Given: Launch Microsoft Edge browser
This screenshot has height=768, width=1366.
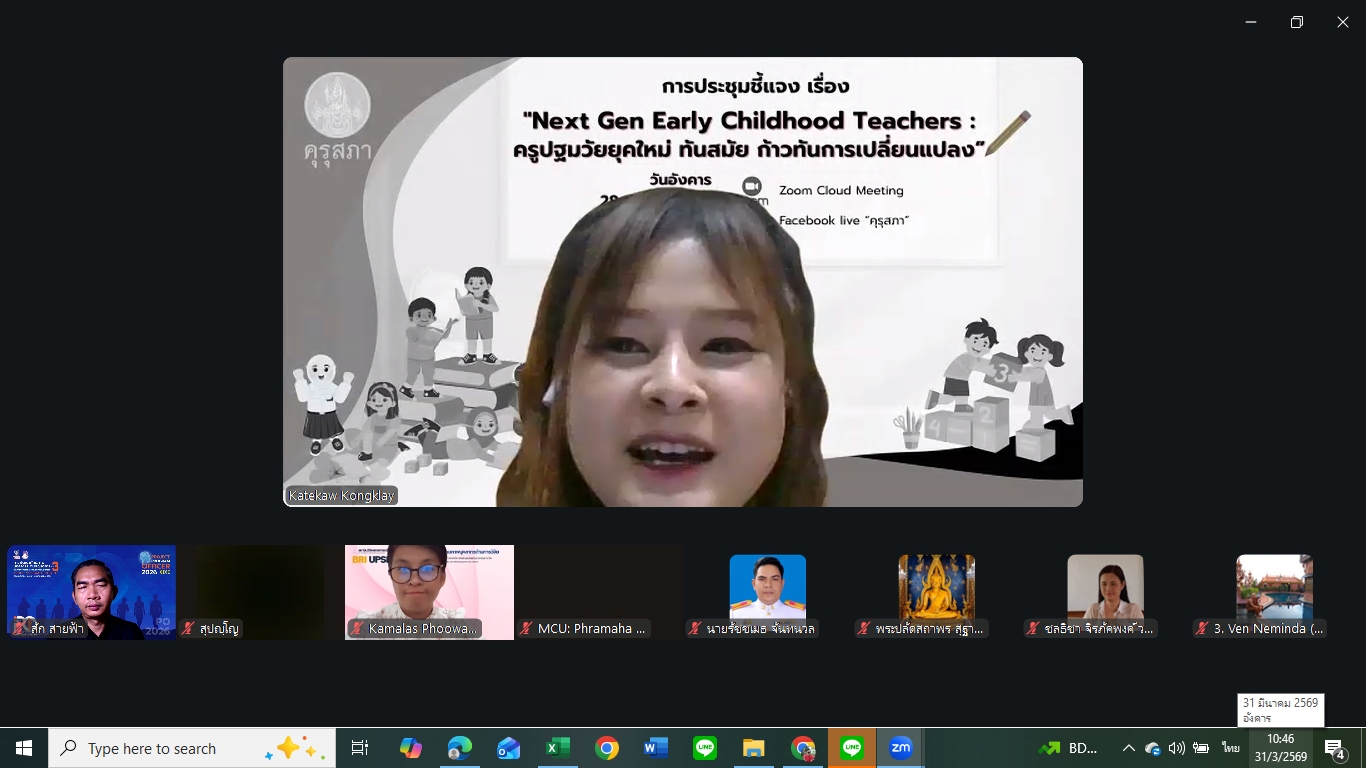Looking at the screenshot, I should (x=459, y=748).
